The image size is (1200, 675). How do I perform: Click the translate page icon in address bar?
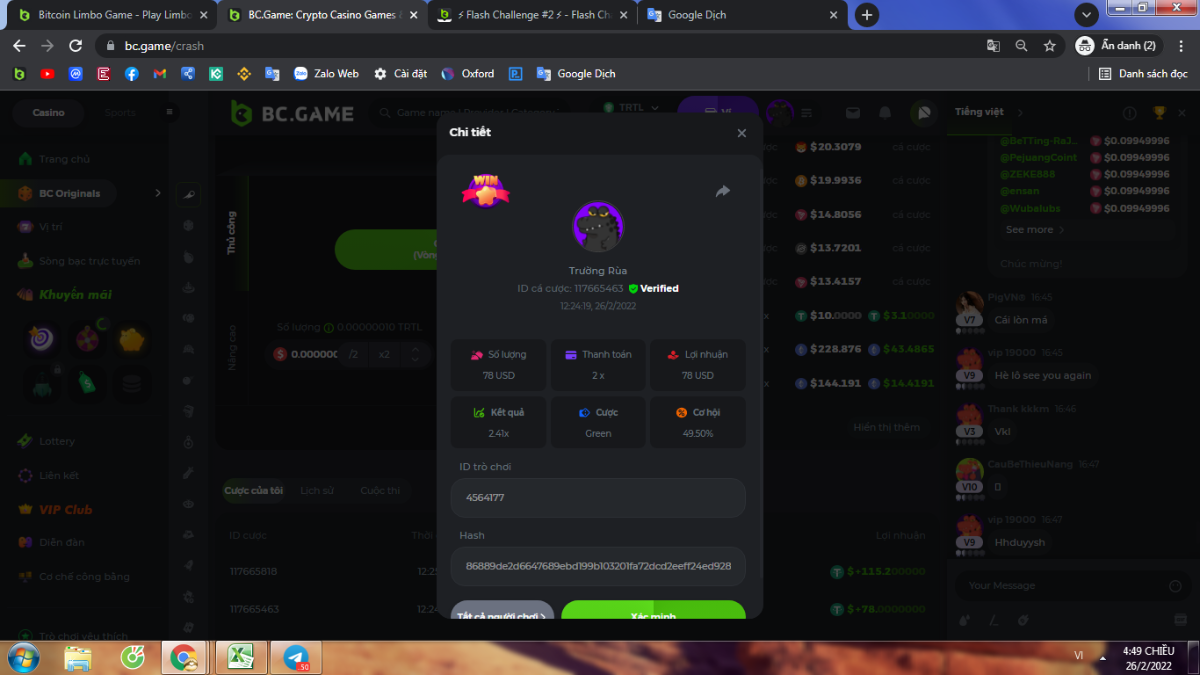coord(993,46)
